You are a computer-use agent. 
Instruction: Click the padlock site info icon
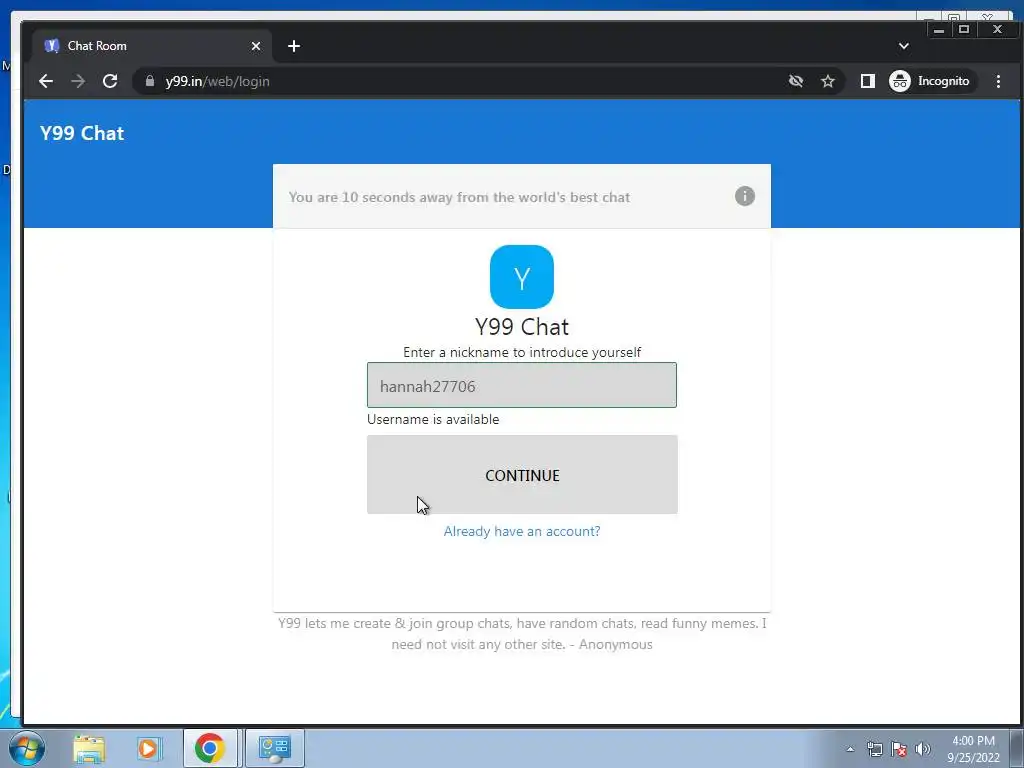click(x=150, y=81)
